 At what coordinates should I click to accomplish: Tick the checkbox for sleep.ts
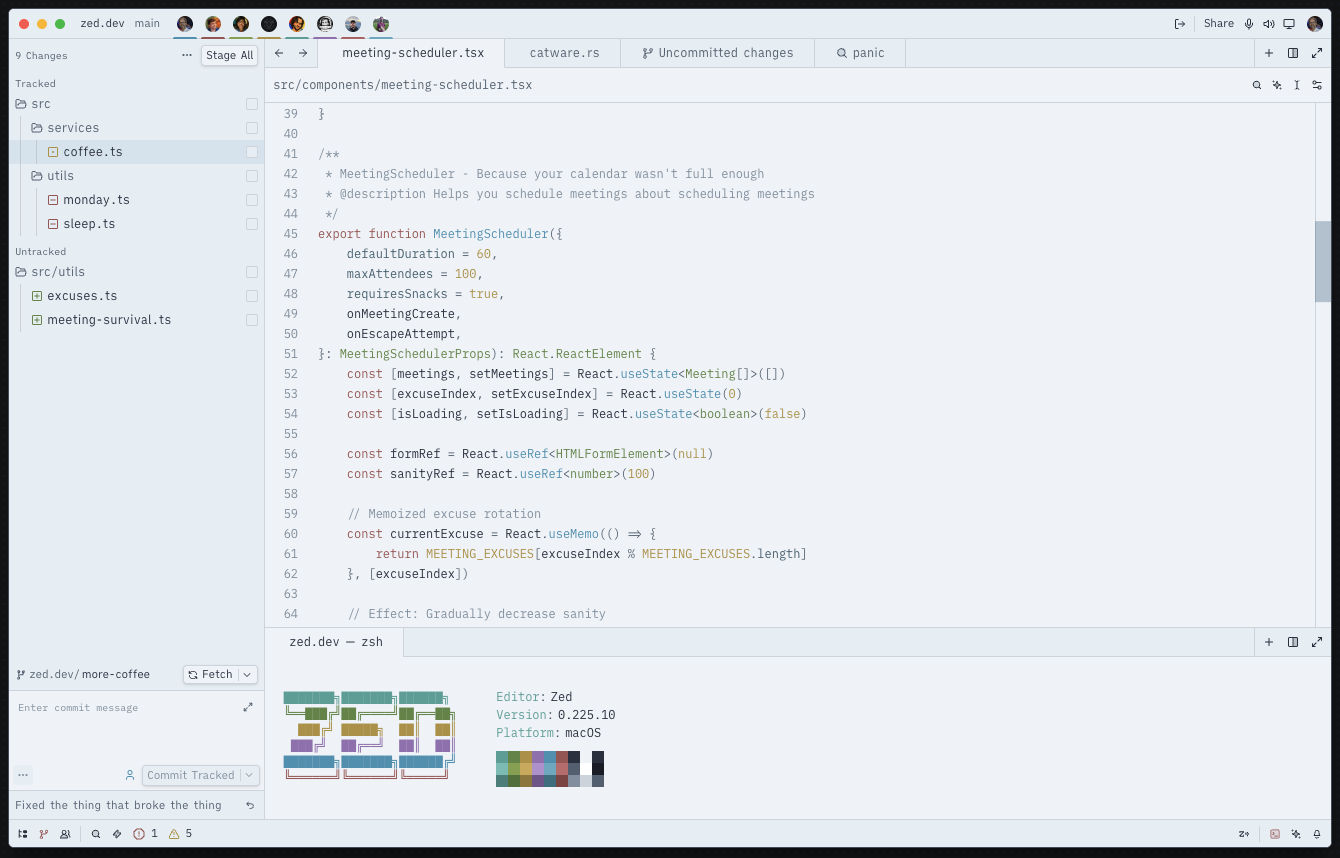252,224
